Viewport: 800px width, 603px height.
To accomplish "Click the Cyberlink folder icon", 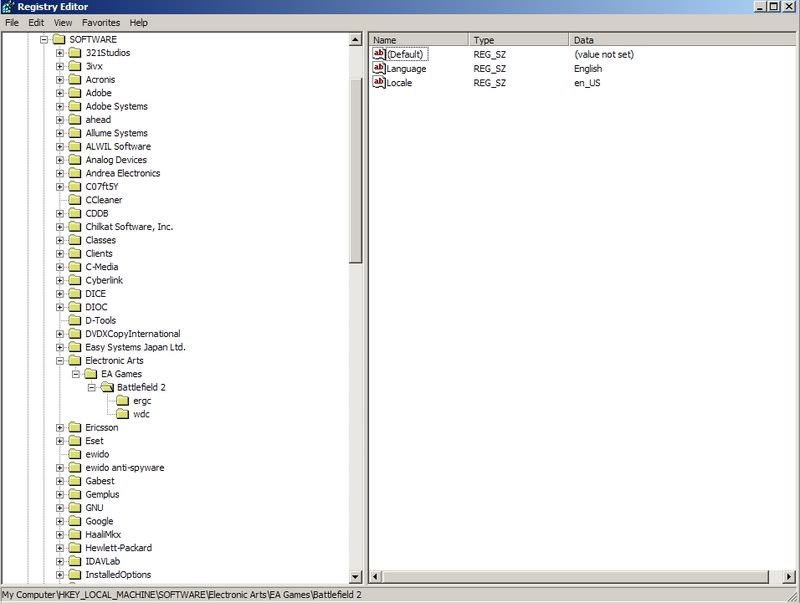I will [x=75, y=280].
